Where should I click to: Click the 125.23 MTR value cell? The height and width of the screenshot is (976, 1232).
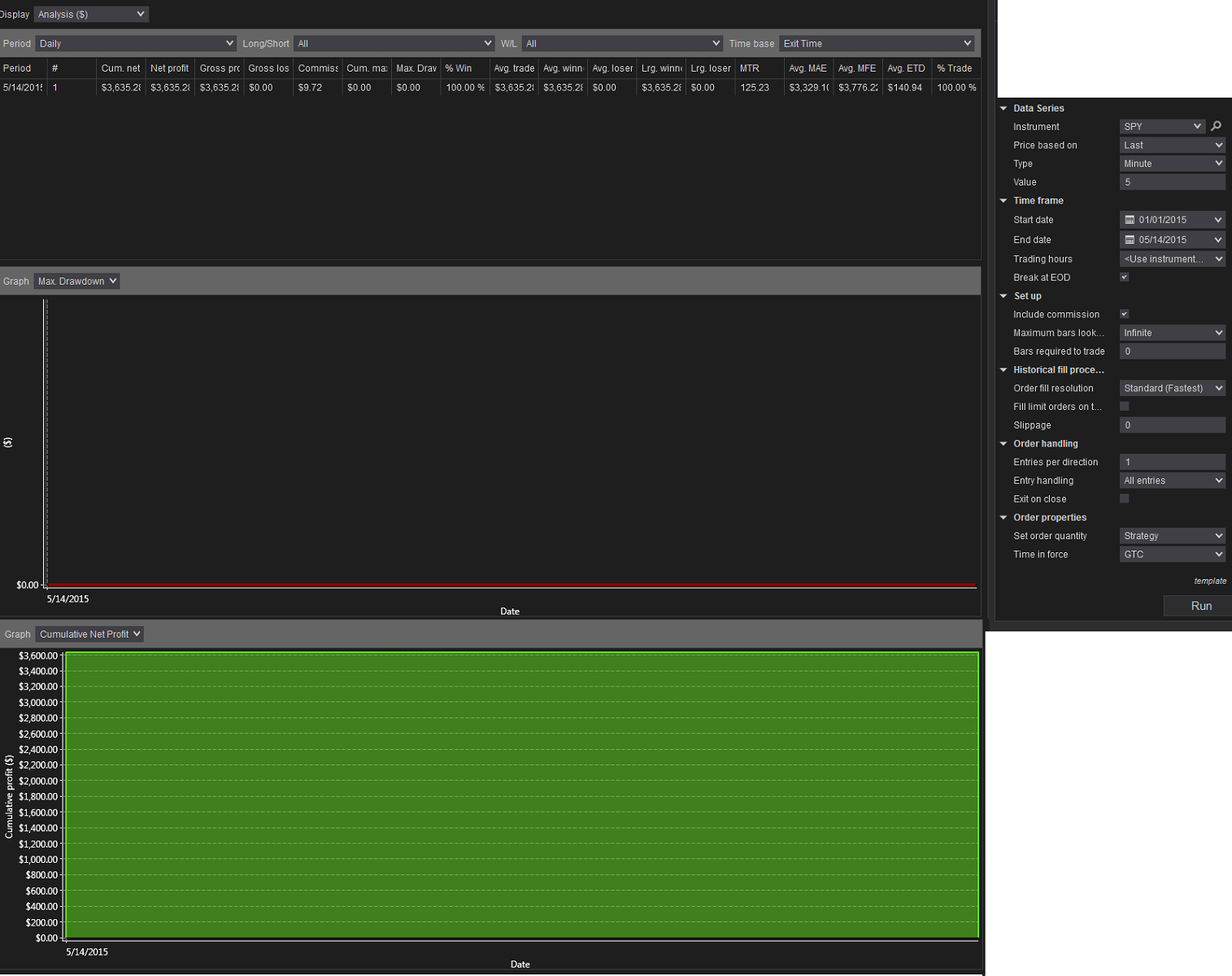click(x=759, y=88)
